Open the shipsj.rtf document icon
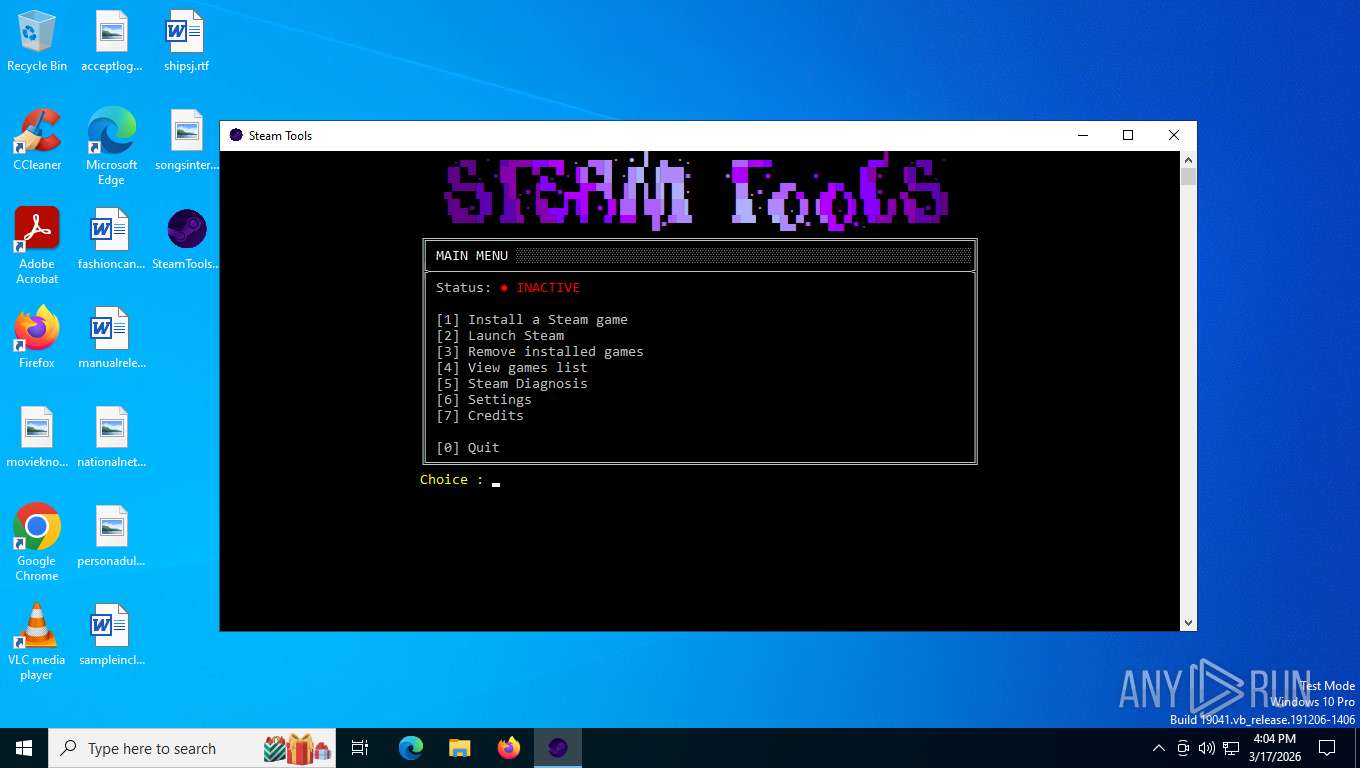 tap(187, 42)
